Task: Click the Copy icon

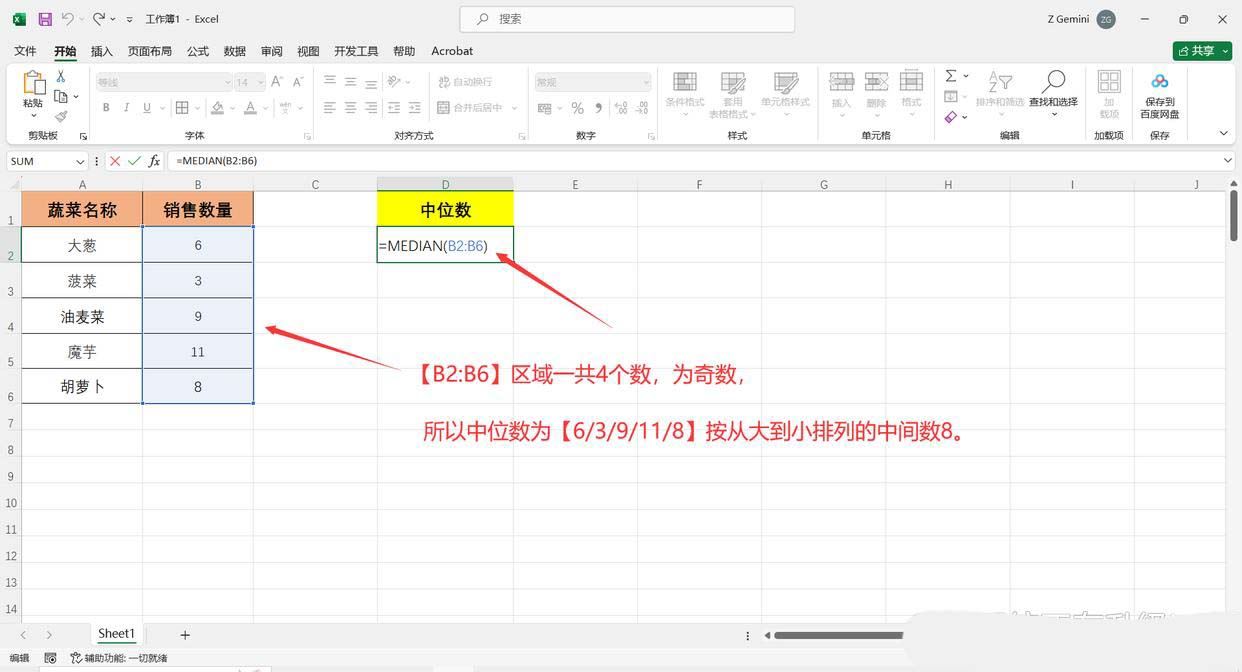Action: pyautogui.click(x=60, y=97)
